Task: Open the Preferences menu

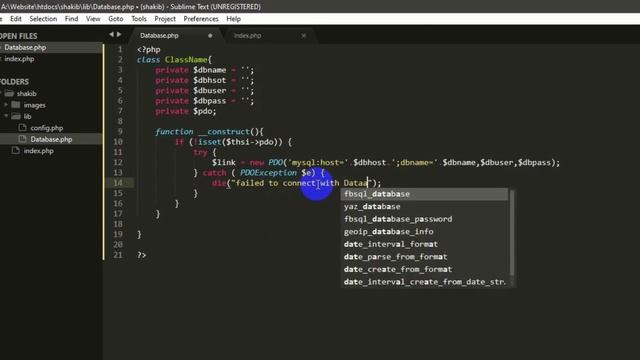Action: (201, 19)
